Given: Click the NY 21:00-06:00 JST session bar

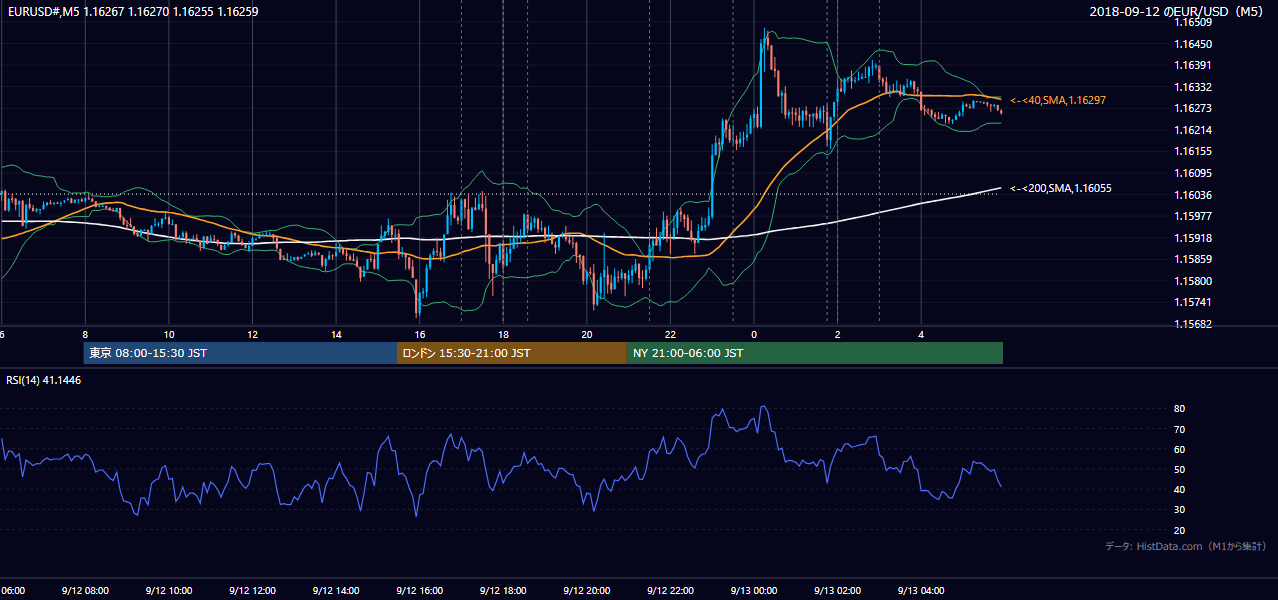Looking at the screenshot, I should click(815, 353).
